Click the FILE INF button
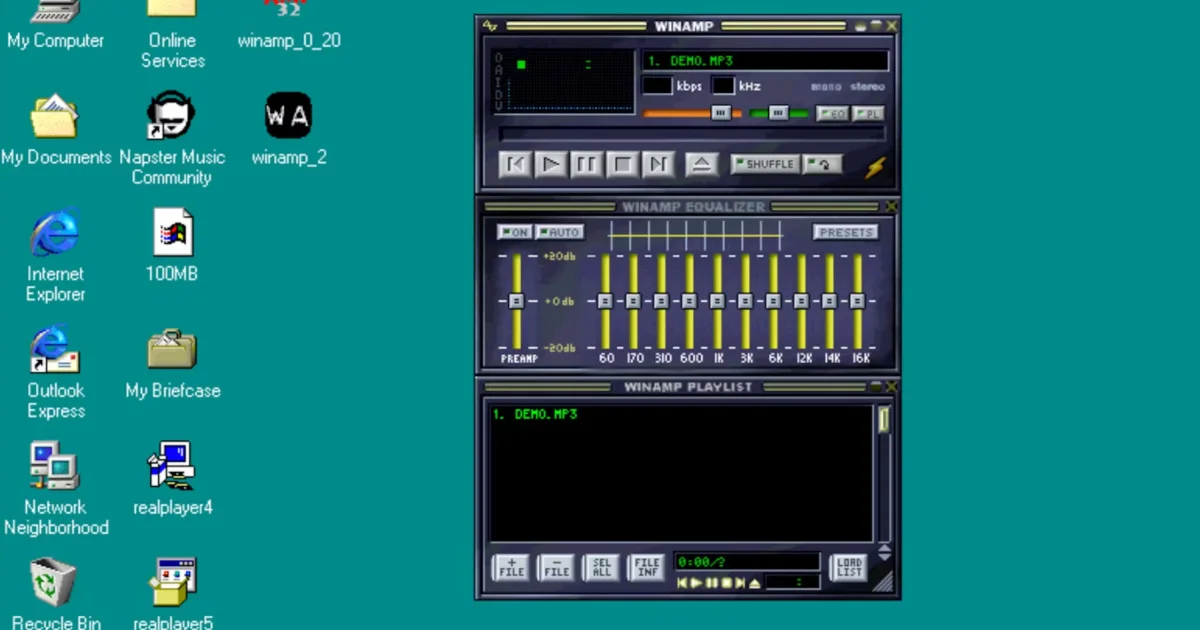1200x630 pixels. click(646, 568)
